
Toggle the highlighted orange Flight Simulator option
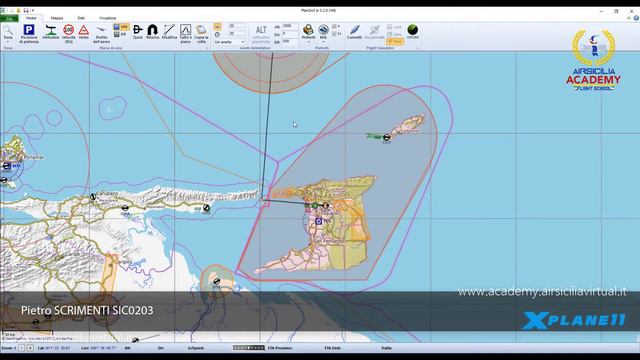(x=395, y=42)
